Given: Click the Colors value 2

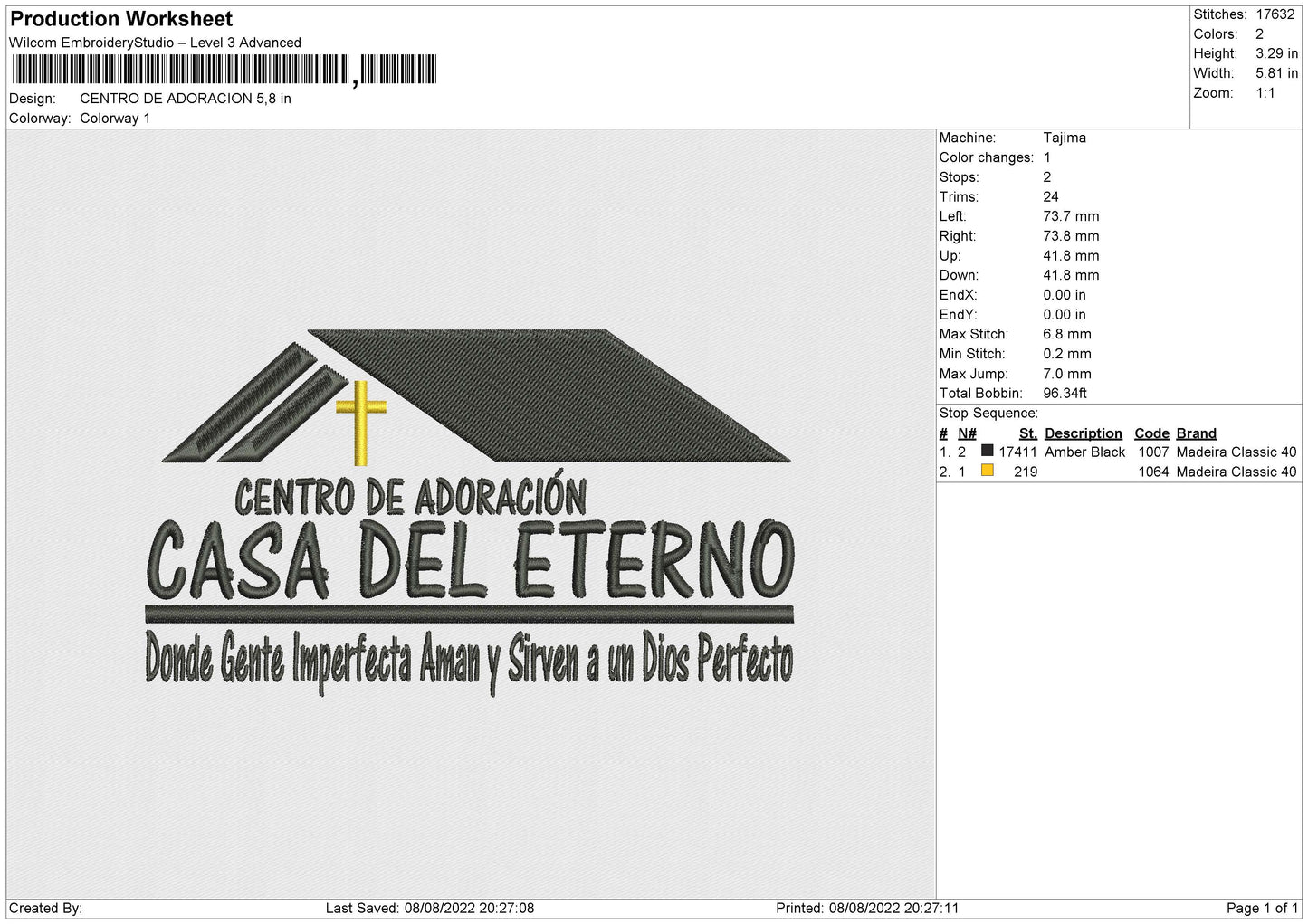Looking at the screenshot, I should point(1259,34).
